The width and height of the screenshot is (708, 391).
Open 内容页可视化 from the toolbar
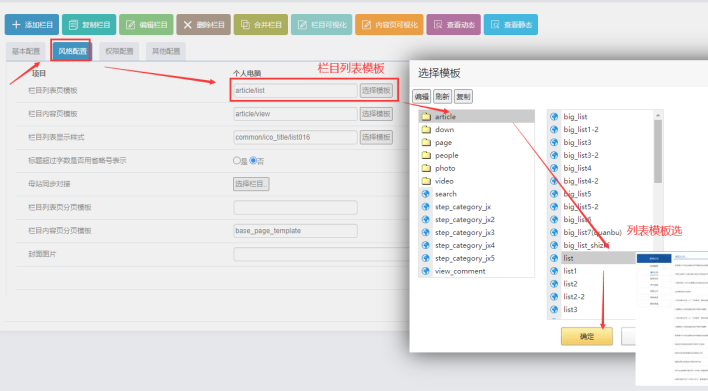coord(389,24)
